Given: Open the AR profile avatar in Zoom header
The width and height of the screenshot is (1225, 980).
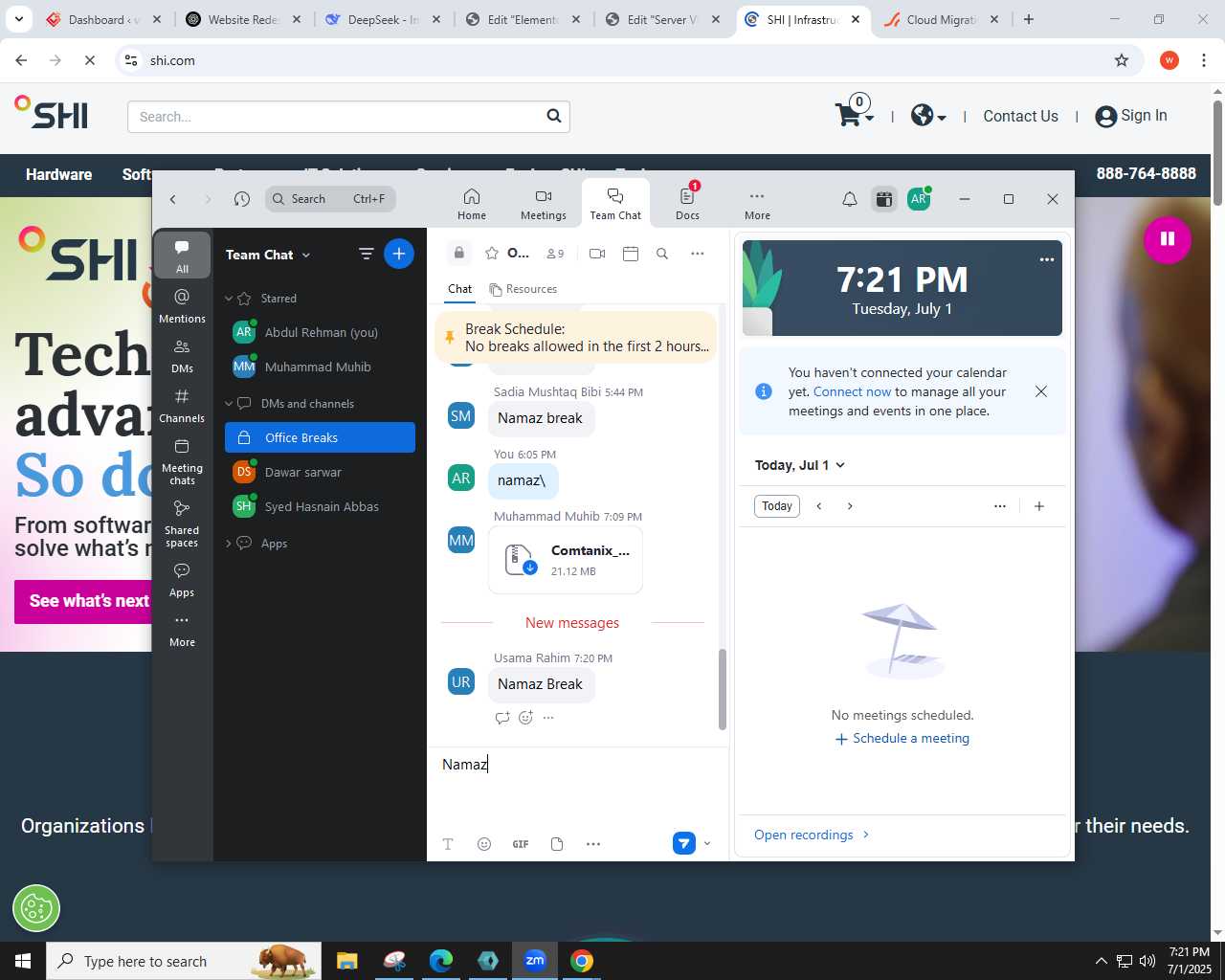Looking at the screenshot, I should 919,199.
